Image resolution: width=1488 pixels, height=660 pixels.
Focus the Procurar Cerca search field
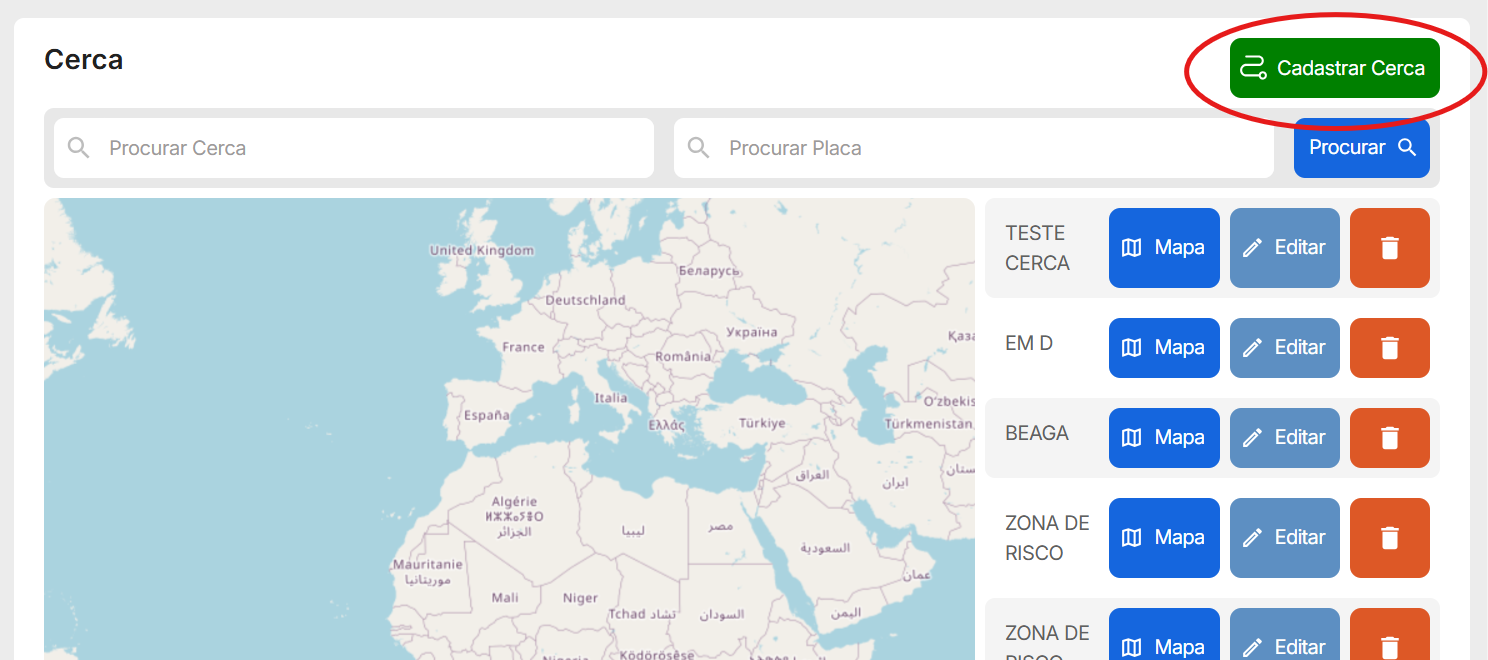tap(370, 148)
